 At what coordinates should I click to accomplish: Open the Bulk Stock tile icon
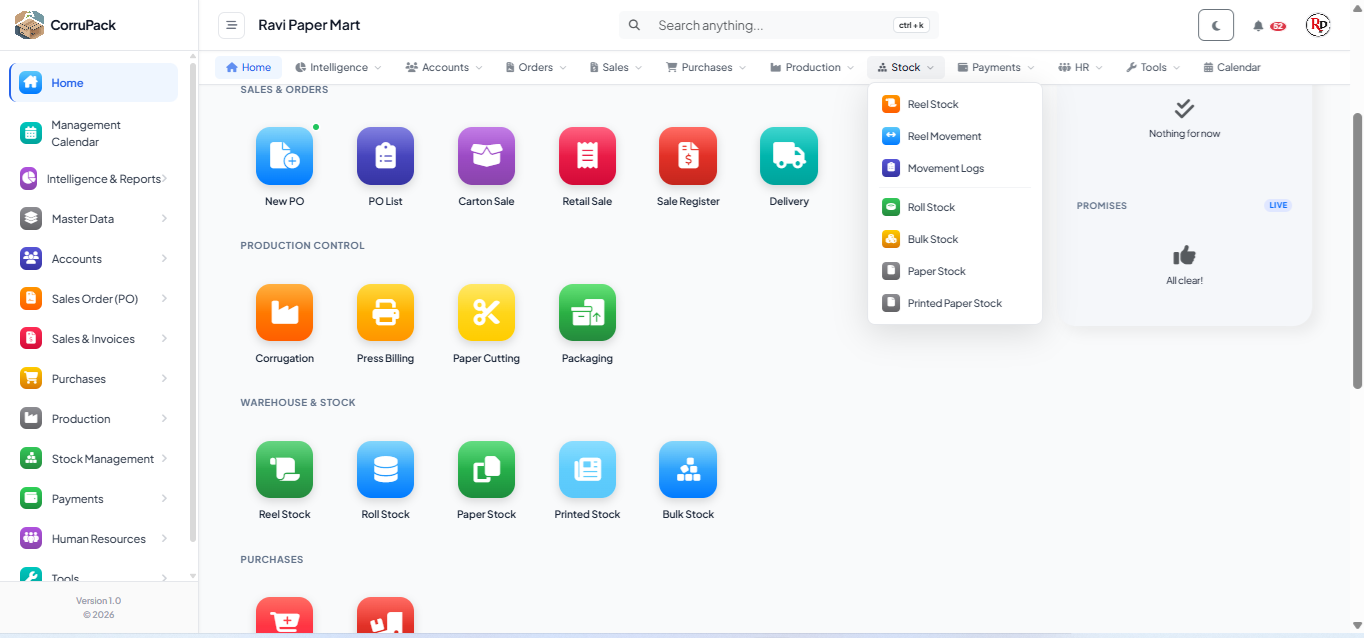(687, 470)
